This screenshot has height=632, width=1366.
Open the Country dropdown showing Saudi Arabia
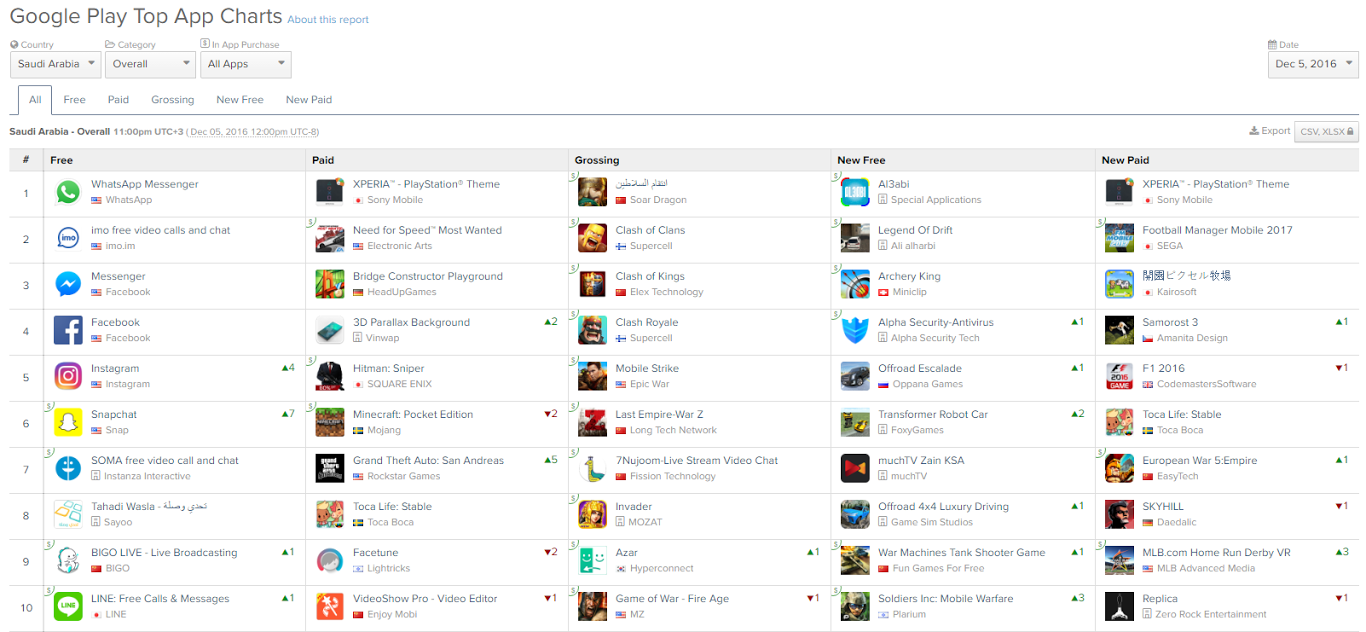[56, 64]
